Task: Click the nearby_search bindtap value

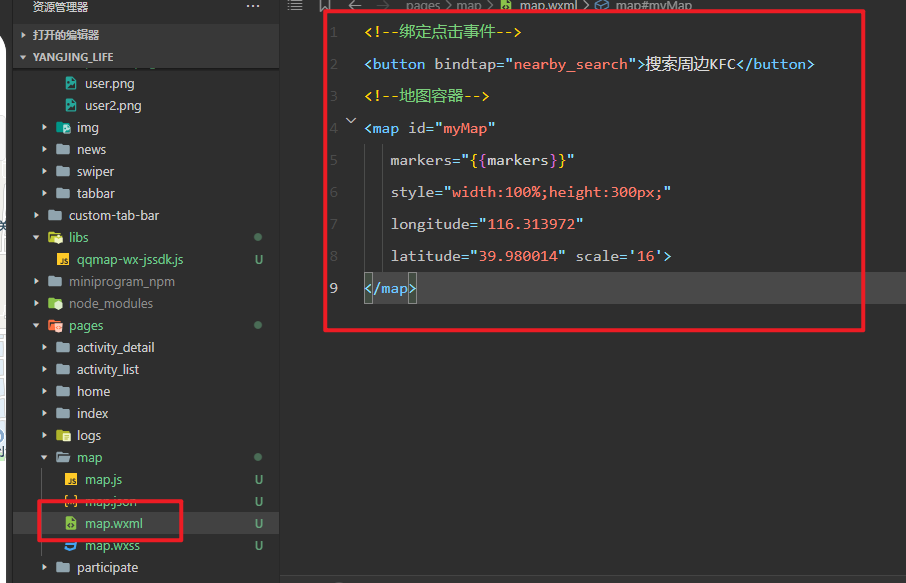Action: click(570, 64)
